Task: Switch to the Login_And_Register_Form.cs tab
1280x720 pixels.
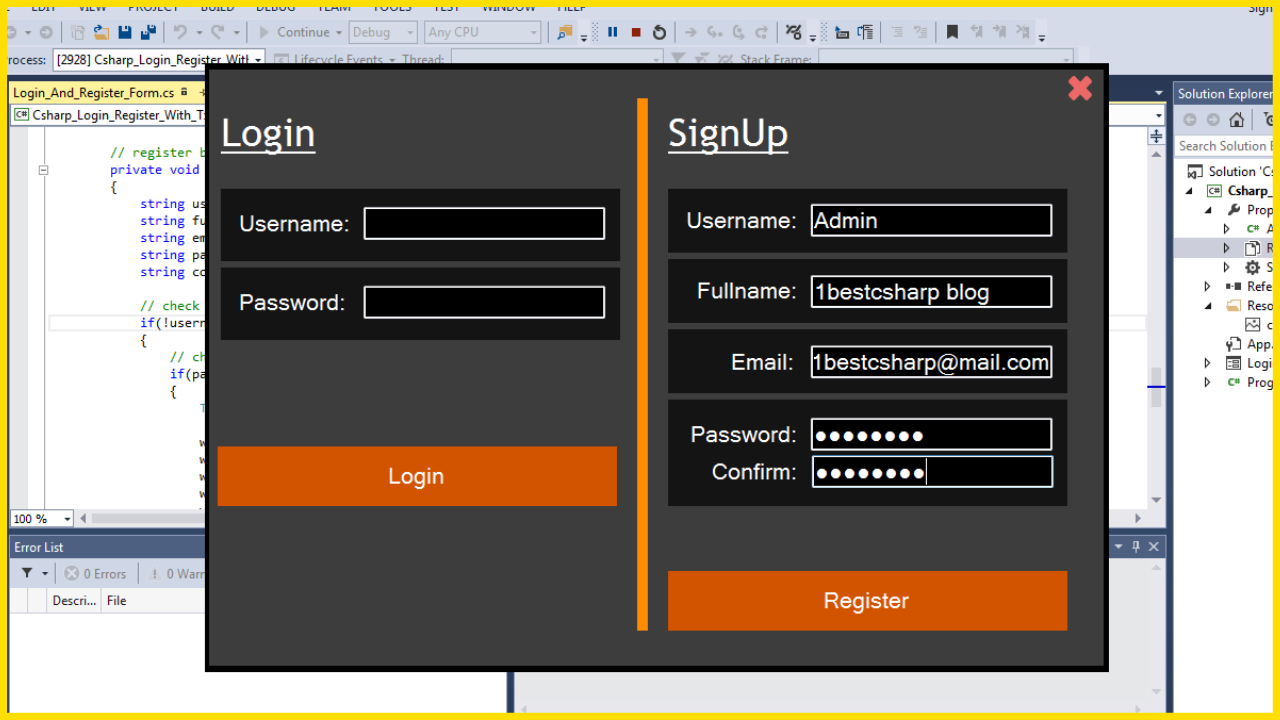Action: 93,93
